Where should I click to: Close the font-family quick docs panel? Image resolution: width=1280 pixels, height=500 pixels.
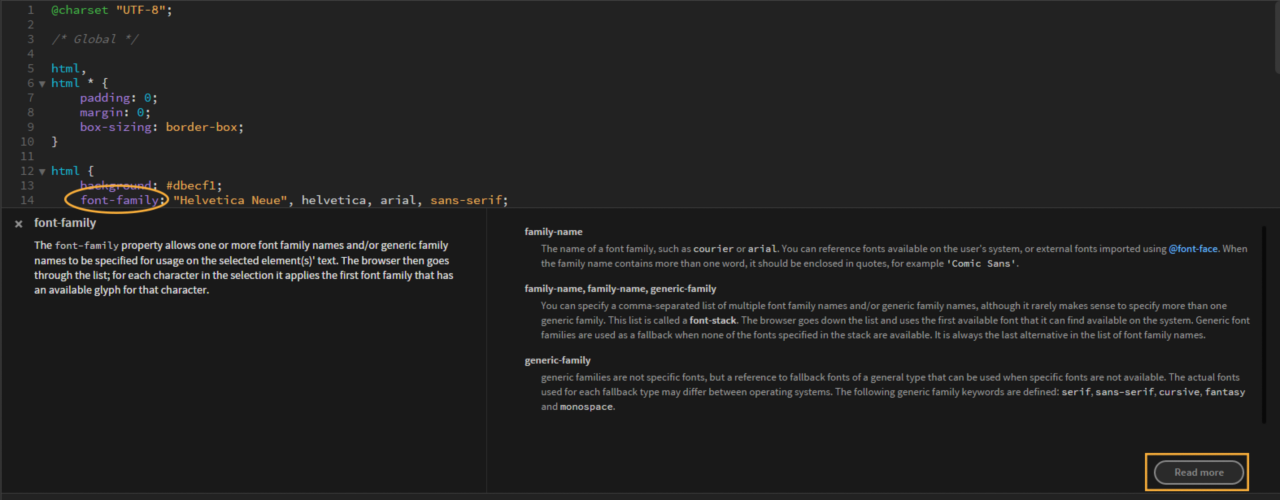(x=19, y=224)
